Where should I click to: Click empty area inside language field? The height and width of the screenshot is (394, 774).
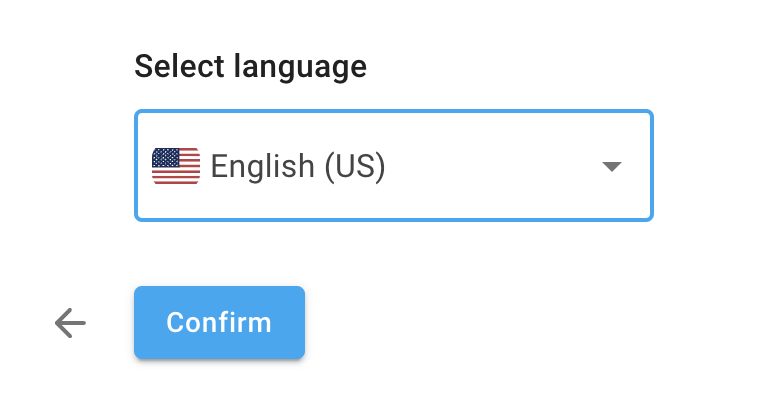(x=494, y=166)
